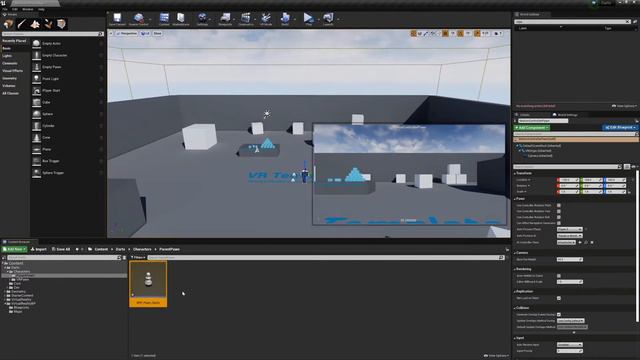Select the Lights category tab
The width and height of the screenshot is (640, 360).
pos(7,56)
